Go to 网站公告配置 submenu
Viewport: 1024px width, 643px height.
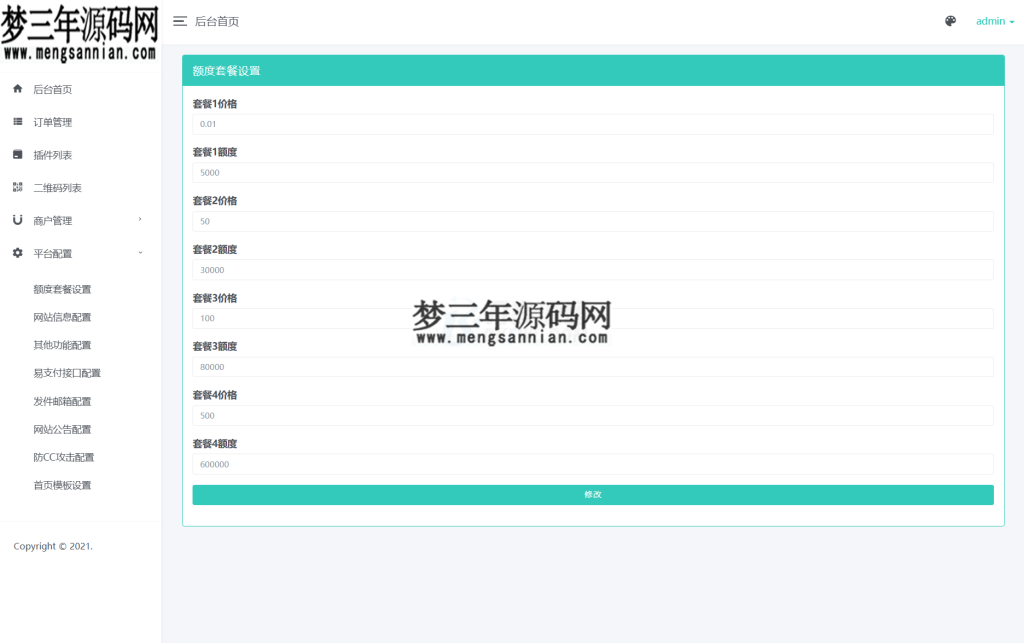(x=62, y=430)
